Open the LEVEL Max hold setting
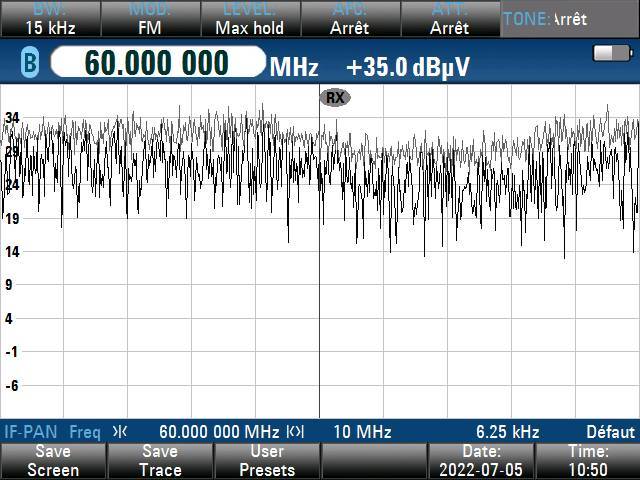The width and height of the screenshot is (640, 480). point(249,19)
